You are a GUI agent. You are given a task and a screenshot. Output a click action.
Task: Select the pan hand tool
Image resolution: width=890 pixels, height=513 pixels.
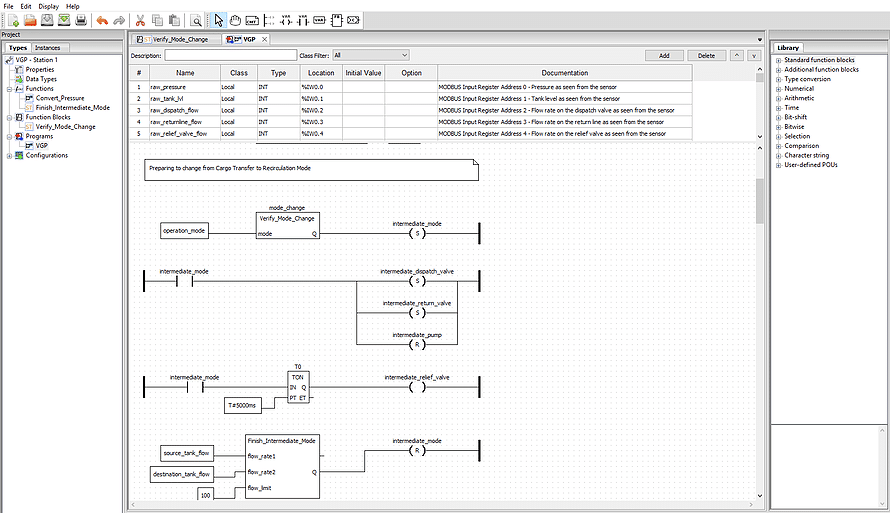(x=235, y=20)
